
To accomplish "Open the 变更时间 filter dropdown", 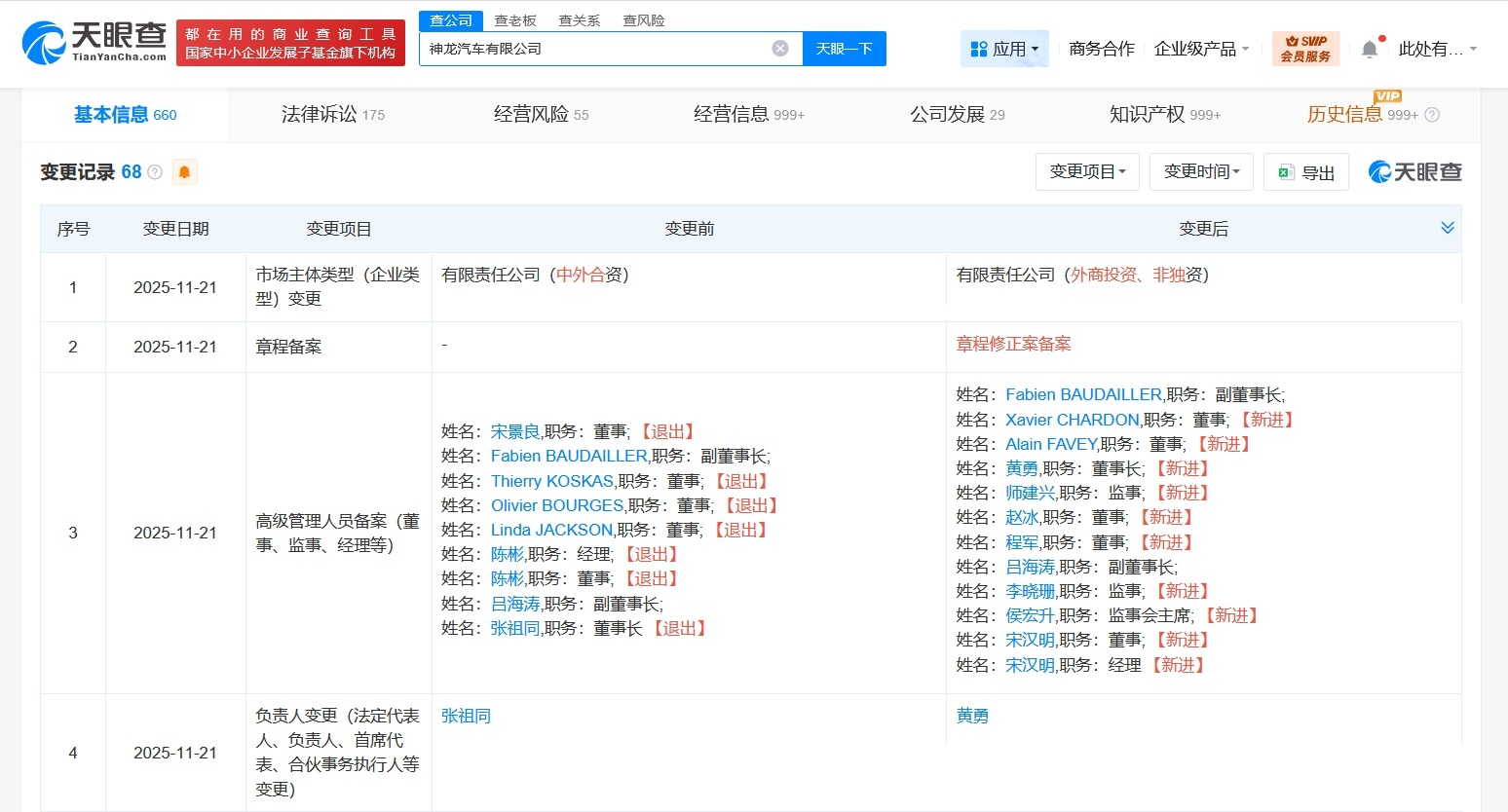I will [1201, 171].
